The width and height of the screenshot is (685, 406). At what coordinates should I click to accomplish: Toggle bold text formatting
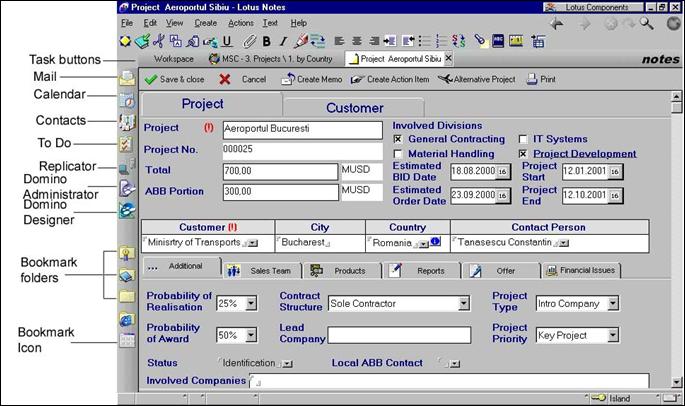[x=266, y=41]
